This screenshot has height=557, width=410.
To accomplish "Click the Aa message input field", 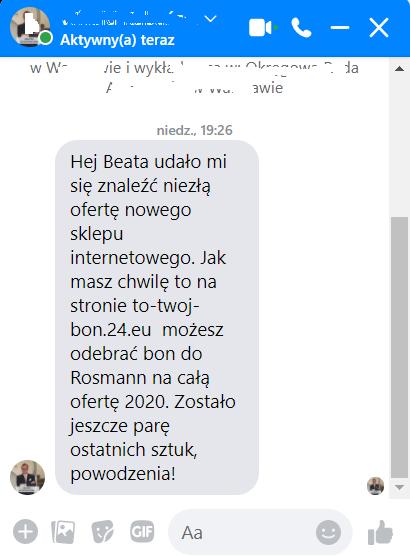I will (247, 532).
